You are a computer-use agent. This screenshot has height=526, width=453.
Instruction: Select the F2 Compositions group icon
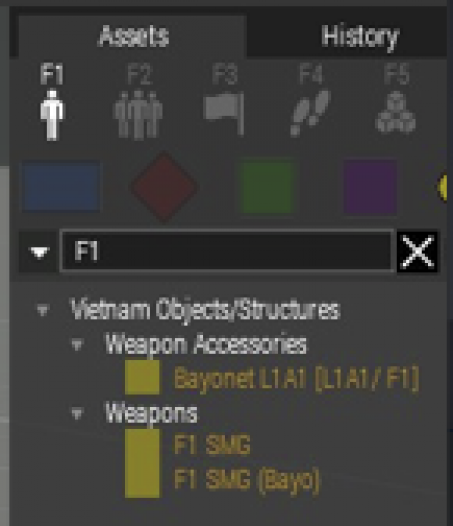pos(138,114)
